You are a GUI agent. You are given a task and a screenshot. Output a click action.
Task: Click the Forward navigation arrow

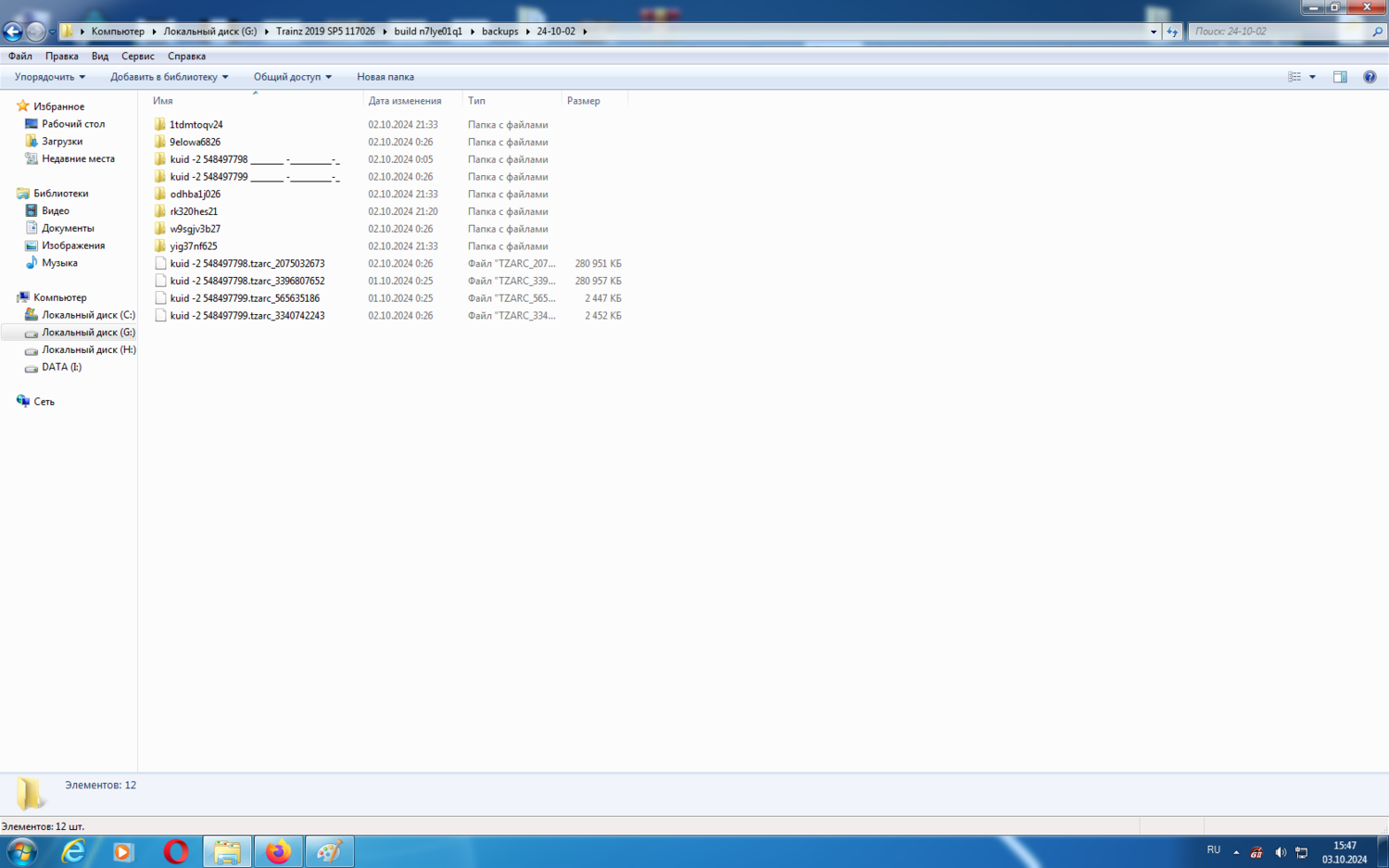tap(35, 31)
